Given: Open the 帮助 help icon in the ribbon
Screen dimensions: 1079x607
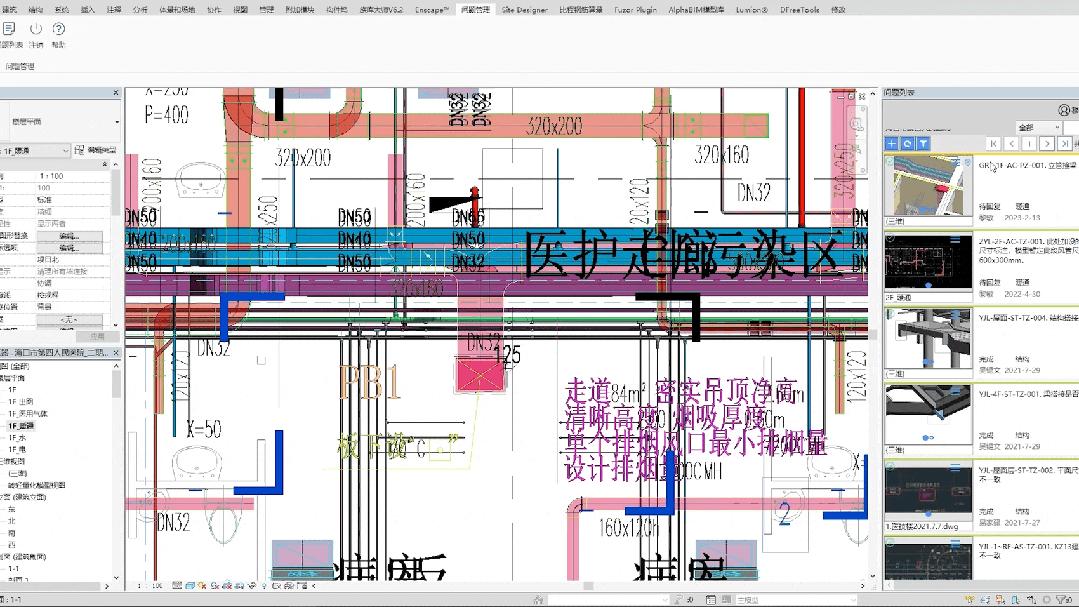Looking at the screenshot, I should pyautogui.click(x=57, y=29).
